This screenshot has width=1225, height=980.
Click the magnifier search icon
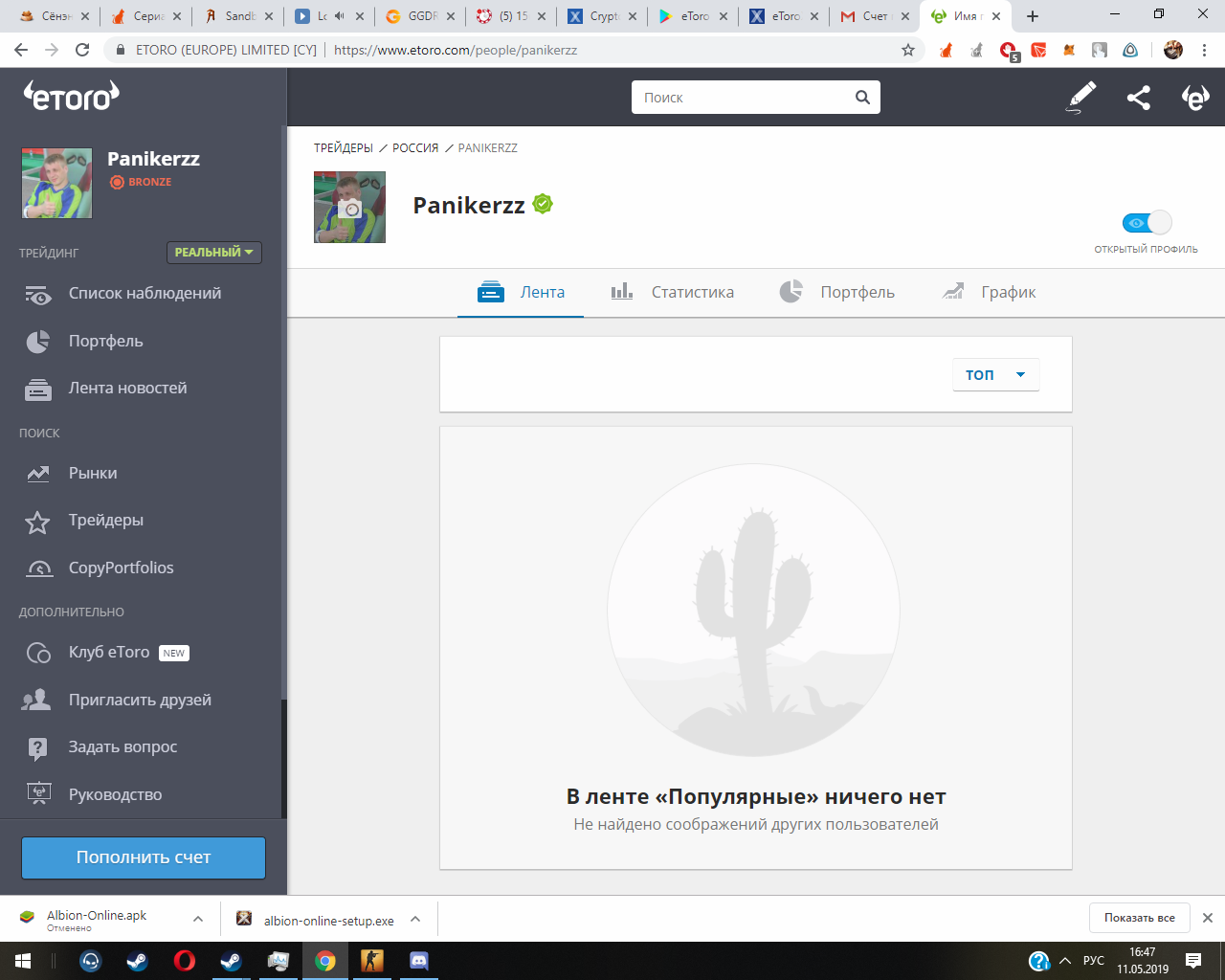point(862,97)
